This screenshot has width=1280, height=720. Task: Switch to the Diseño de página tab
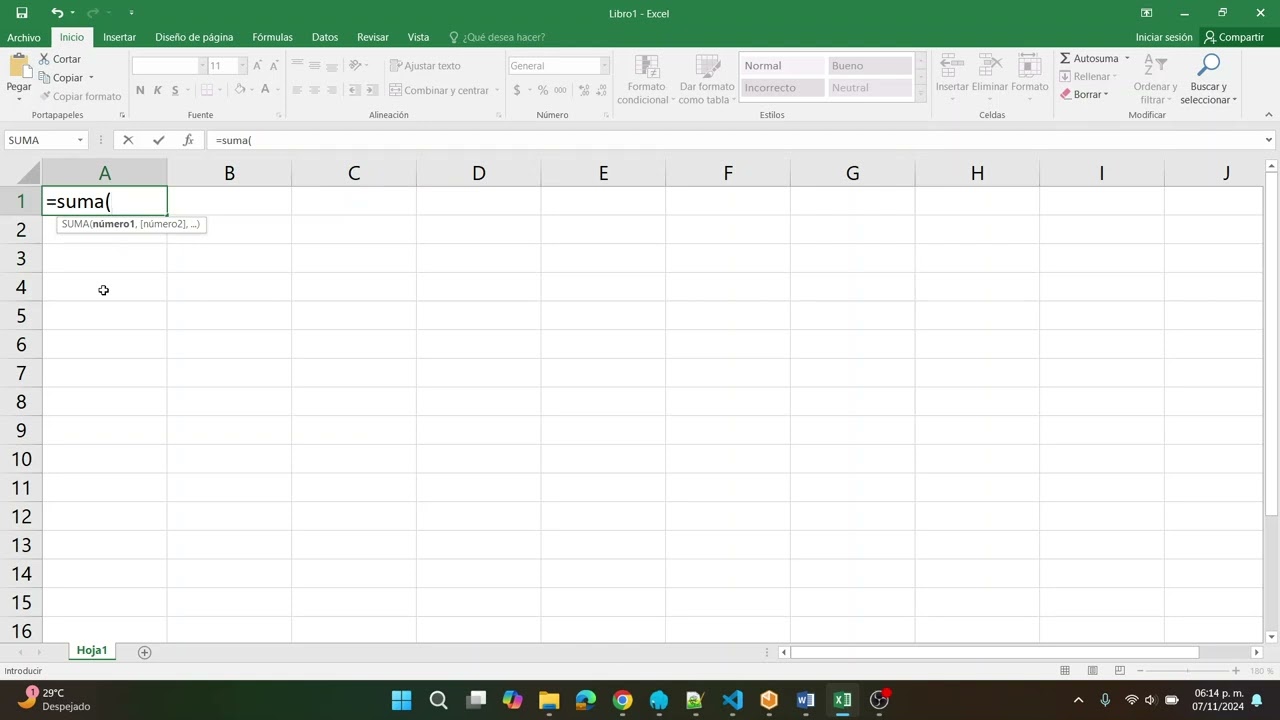point(194,37)
